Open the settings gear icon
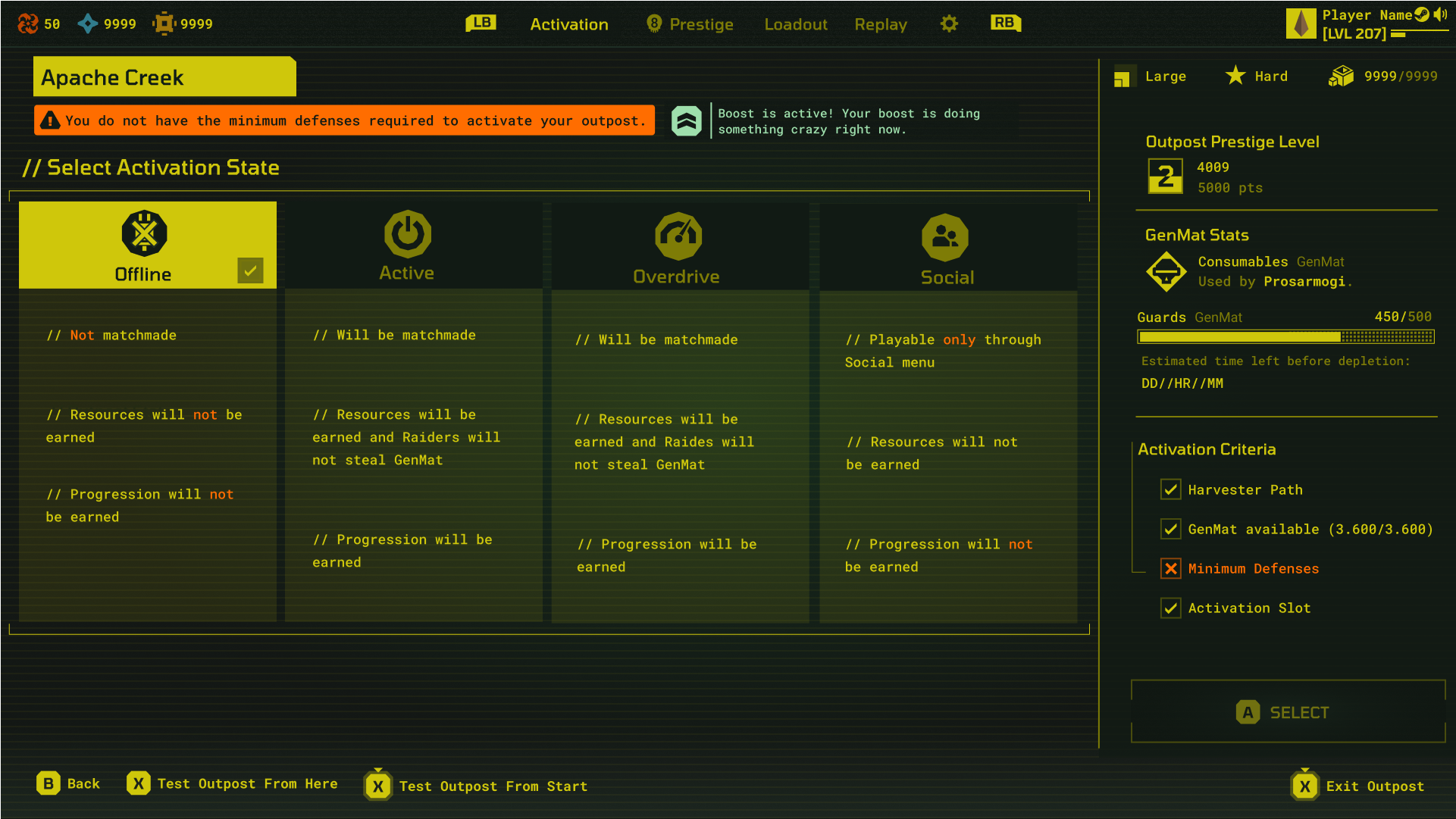Viewport: 1456px width, 819px height. click(949, 24)
